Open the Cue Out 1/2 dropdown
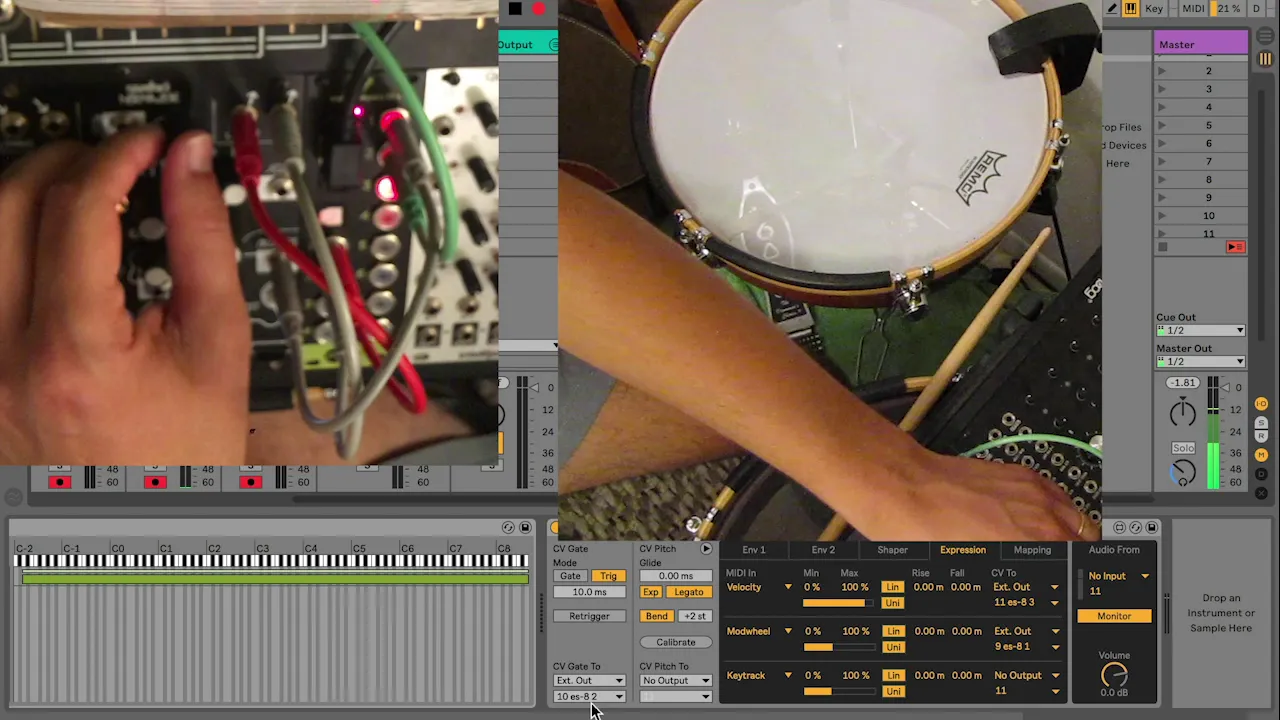Viewport: 1280px width, 720px height. (1201, 330)
